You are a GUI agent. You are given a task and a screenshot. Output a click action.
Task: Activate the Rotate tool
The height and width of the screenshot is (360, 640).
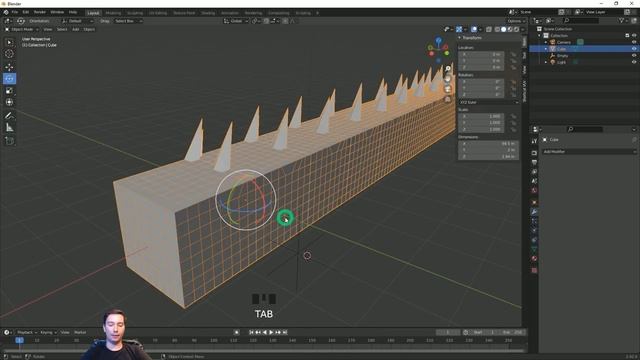click(9, 79)
